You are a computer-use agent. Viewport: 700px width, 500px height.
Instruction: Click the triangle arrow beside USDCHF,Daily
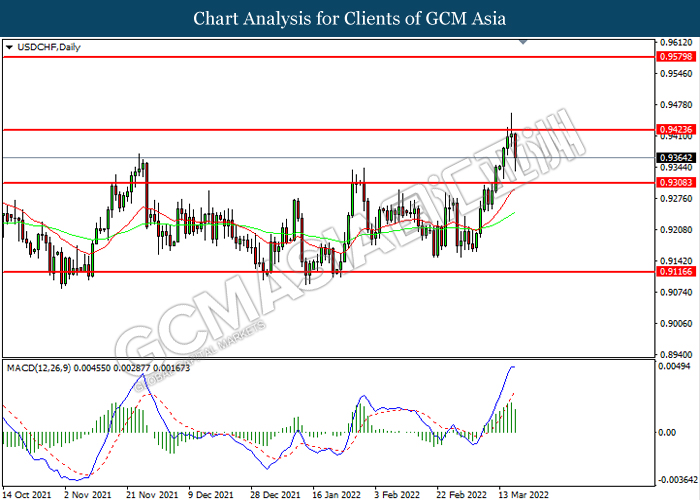tap(9, 47)
